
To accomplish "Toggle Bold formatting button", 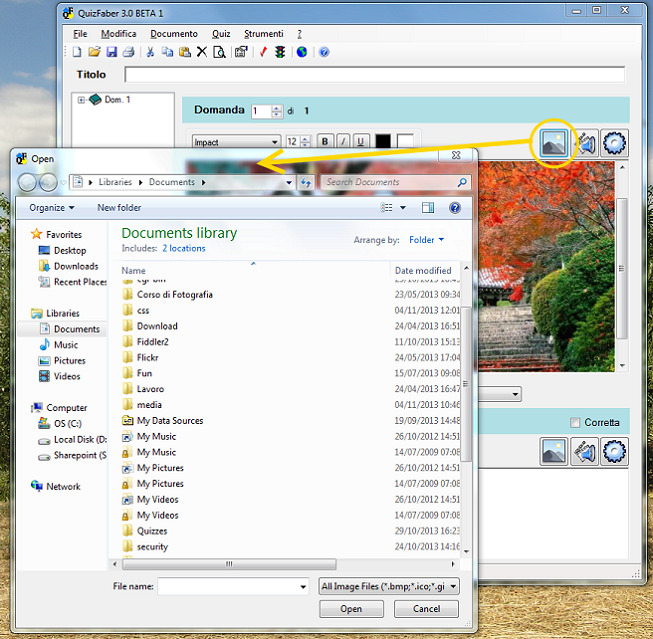I will pos(325,142).
